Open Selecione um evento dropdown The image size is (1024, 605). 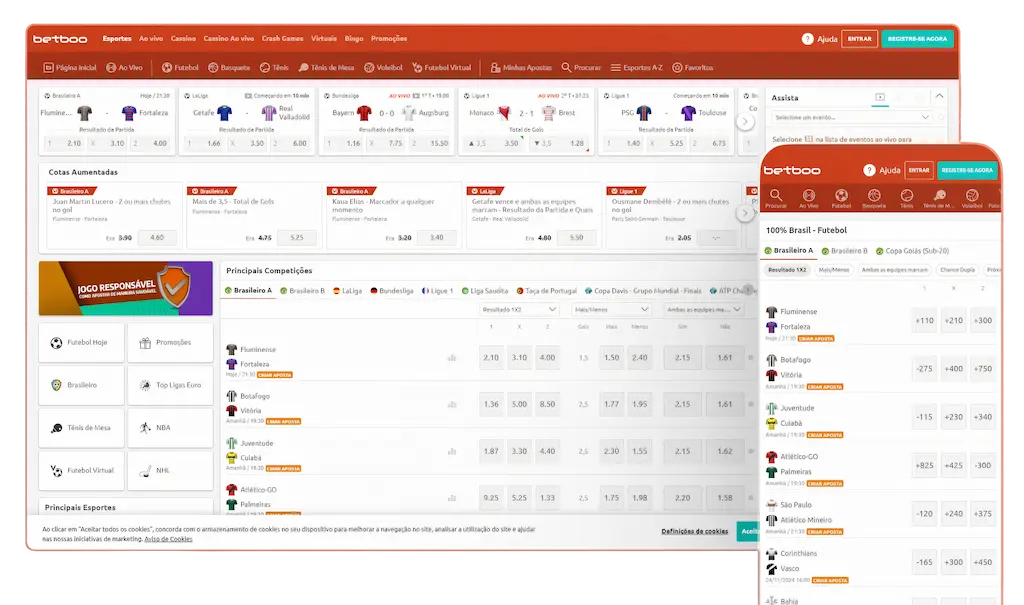(852, 118)
